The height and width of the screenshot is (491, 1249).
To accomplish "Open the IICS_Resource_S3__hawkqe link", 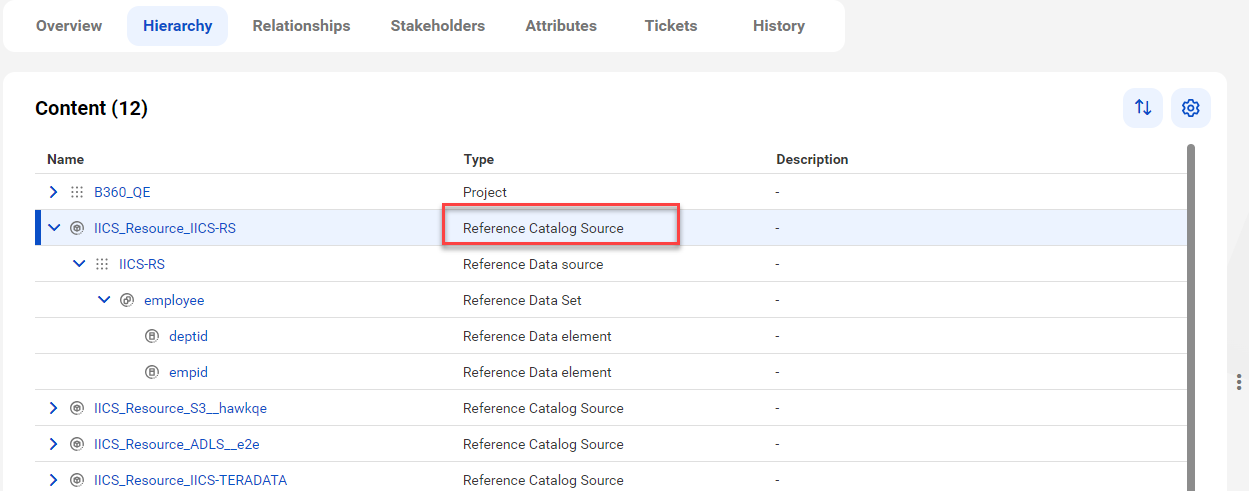I will [x=180, y=408].
